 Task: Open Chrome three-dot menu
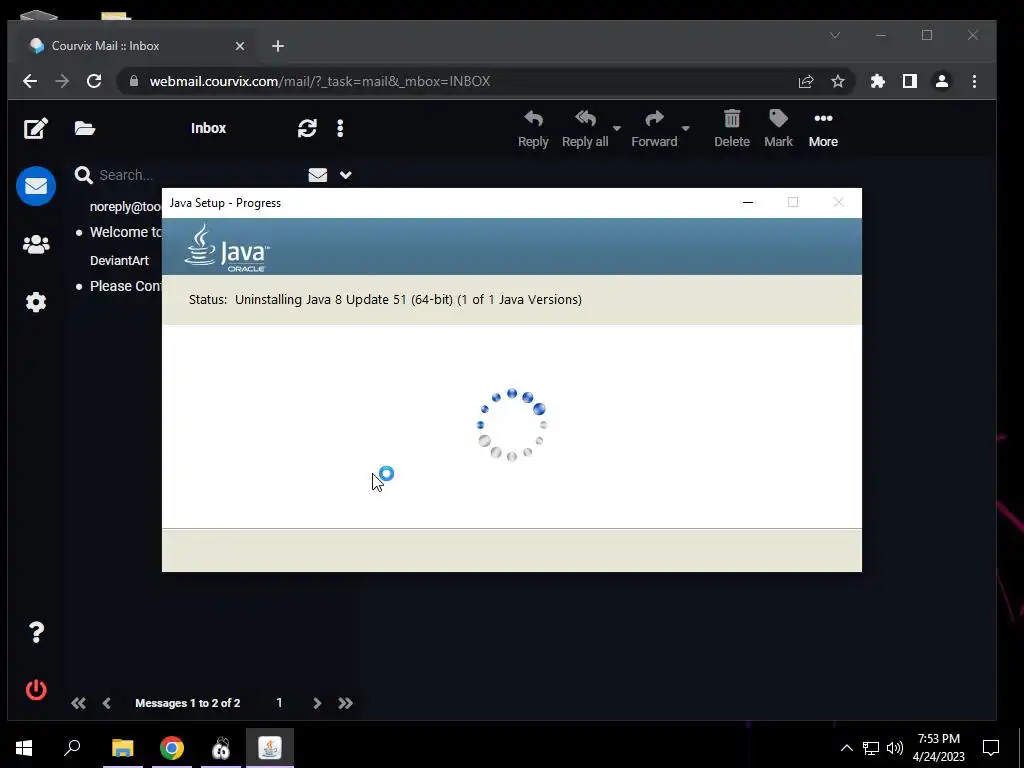click(x=974, y=81)
